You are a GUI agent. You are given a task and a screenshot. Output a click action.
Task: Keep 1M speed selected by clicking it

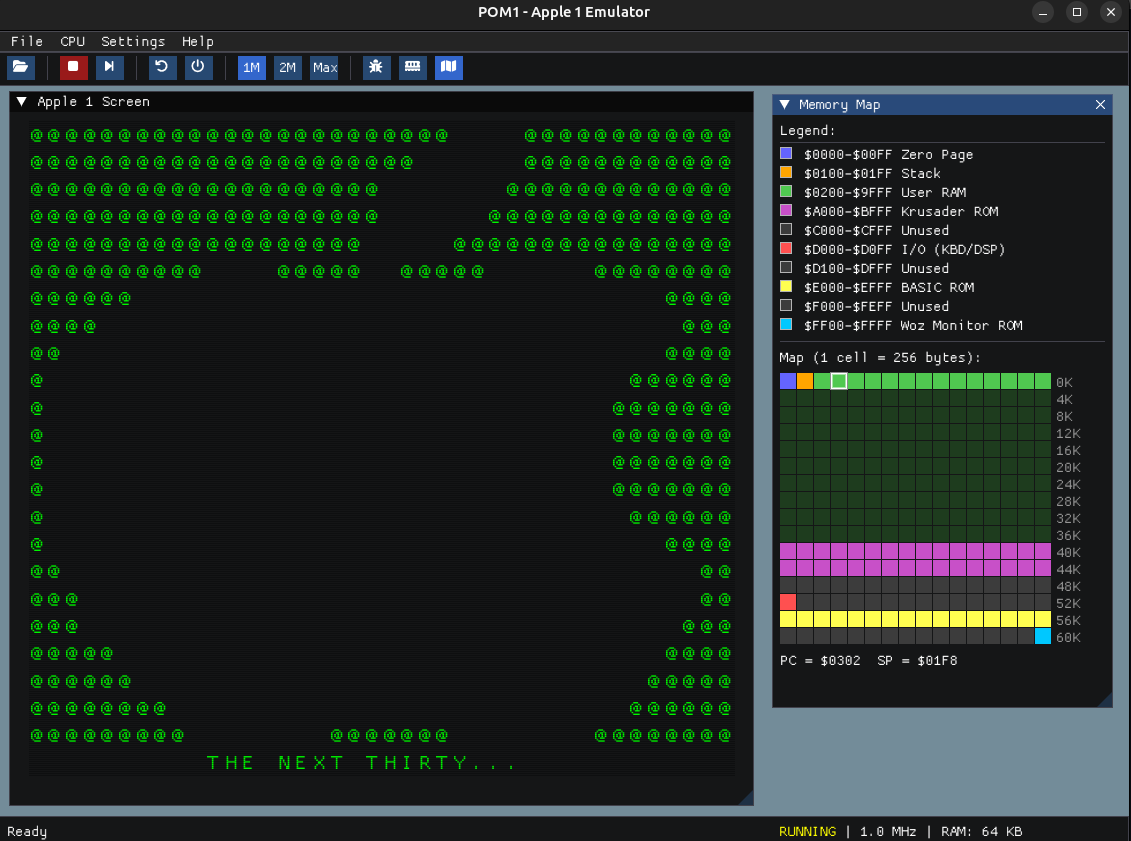[x=251, y=67]
